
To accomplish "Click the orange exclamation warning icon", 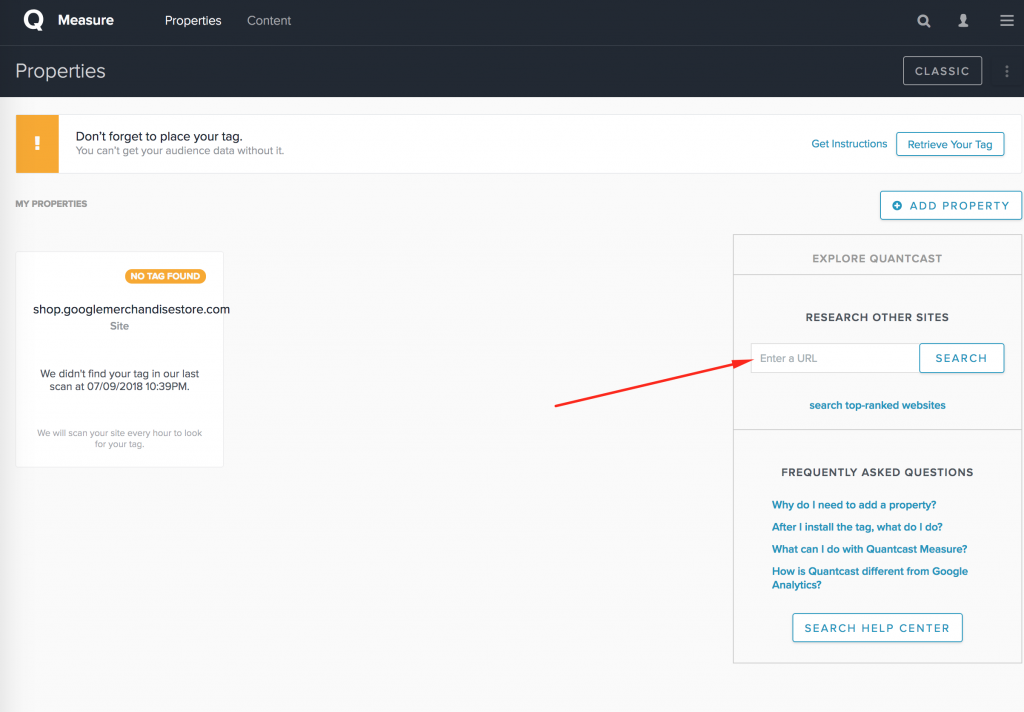I will tap(38, 144).
